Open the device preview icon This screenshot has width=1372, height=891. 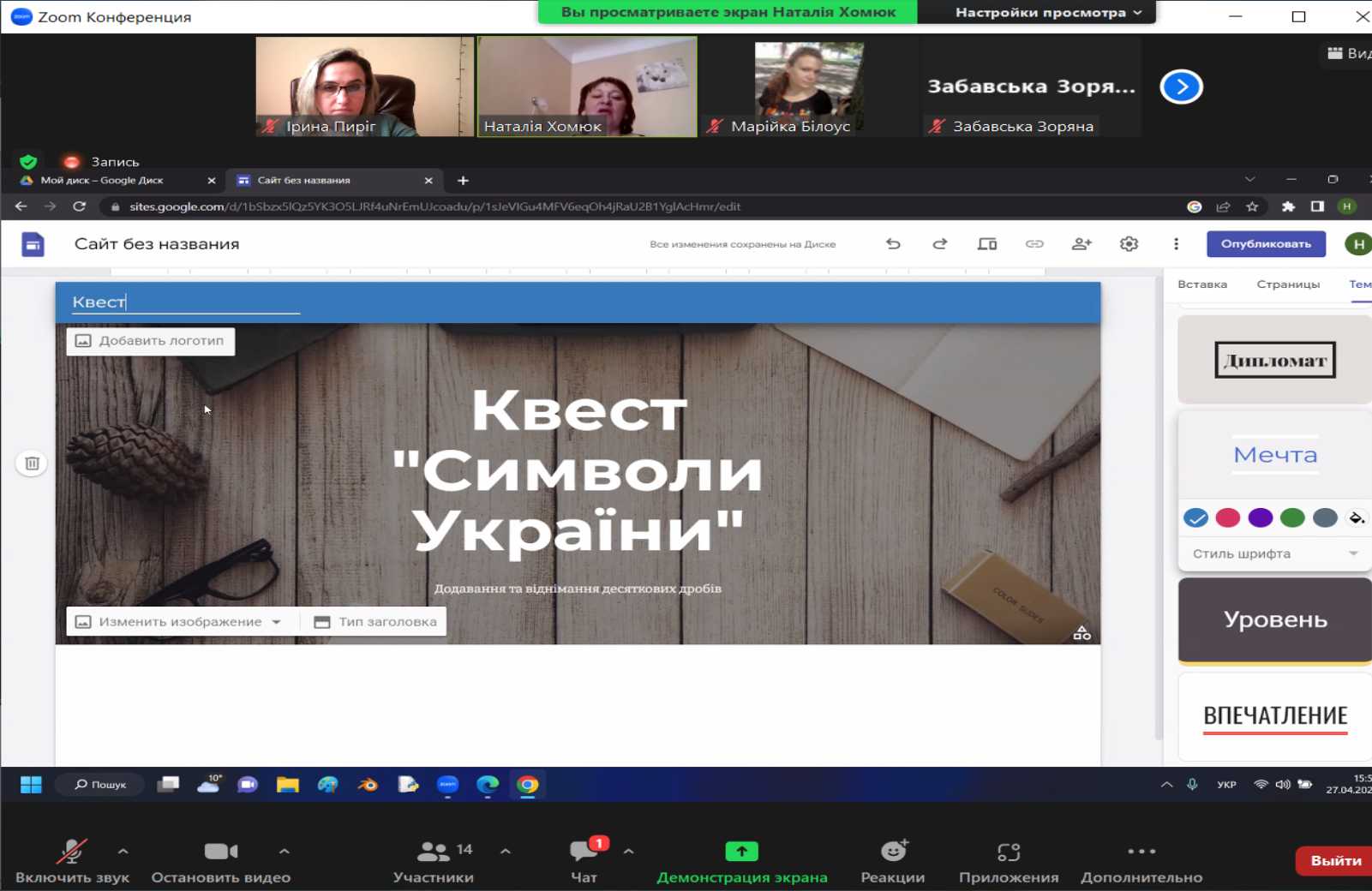[x=987, y=243]
